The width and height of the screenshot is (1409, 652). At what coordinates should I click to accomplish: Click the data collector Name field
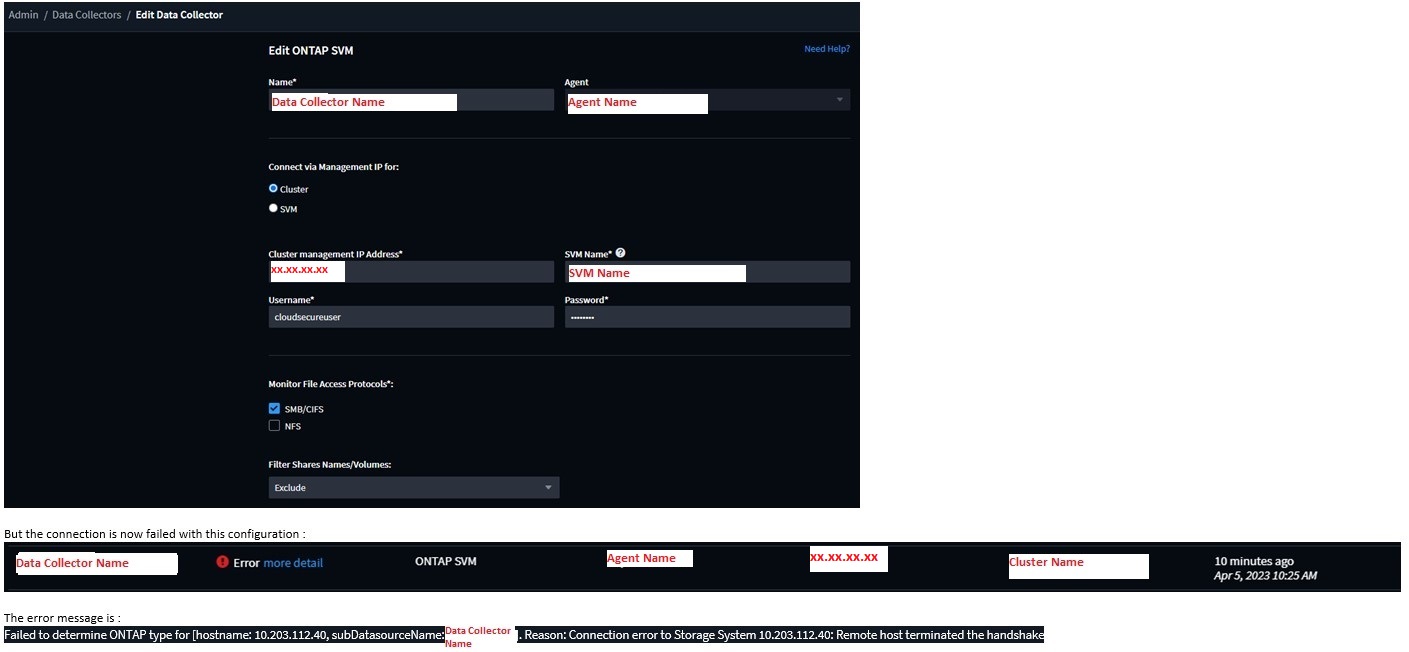tap(410, 101)
